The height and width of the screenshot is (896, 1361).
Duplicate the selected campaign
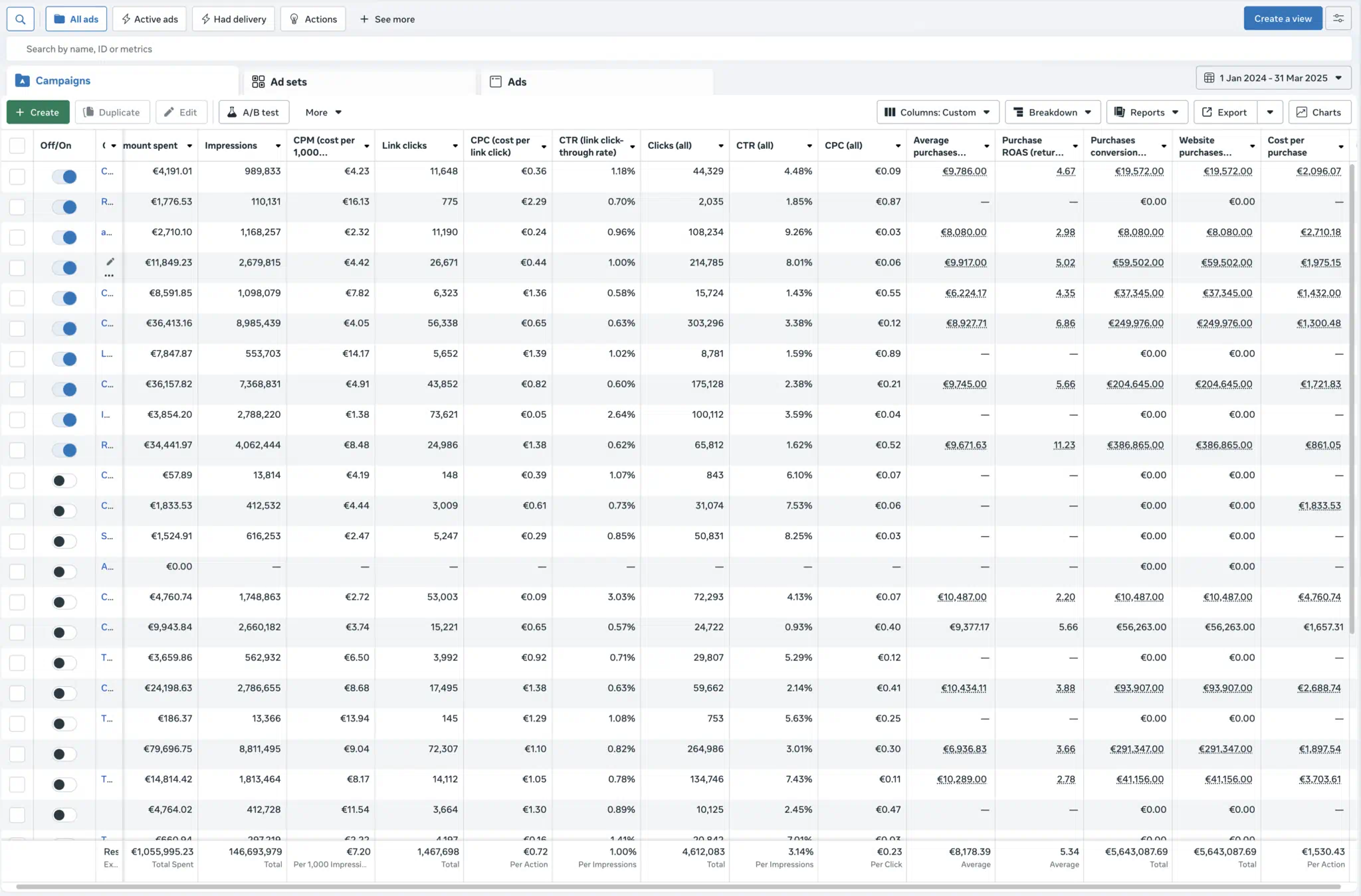point(112,112)
